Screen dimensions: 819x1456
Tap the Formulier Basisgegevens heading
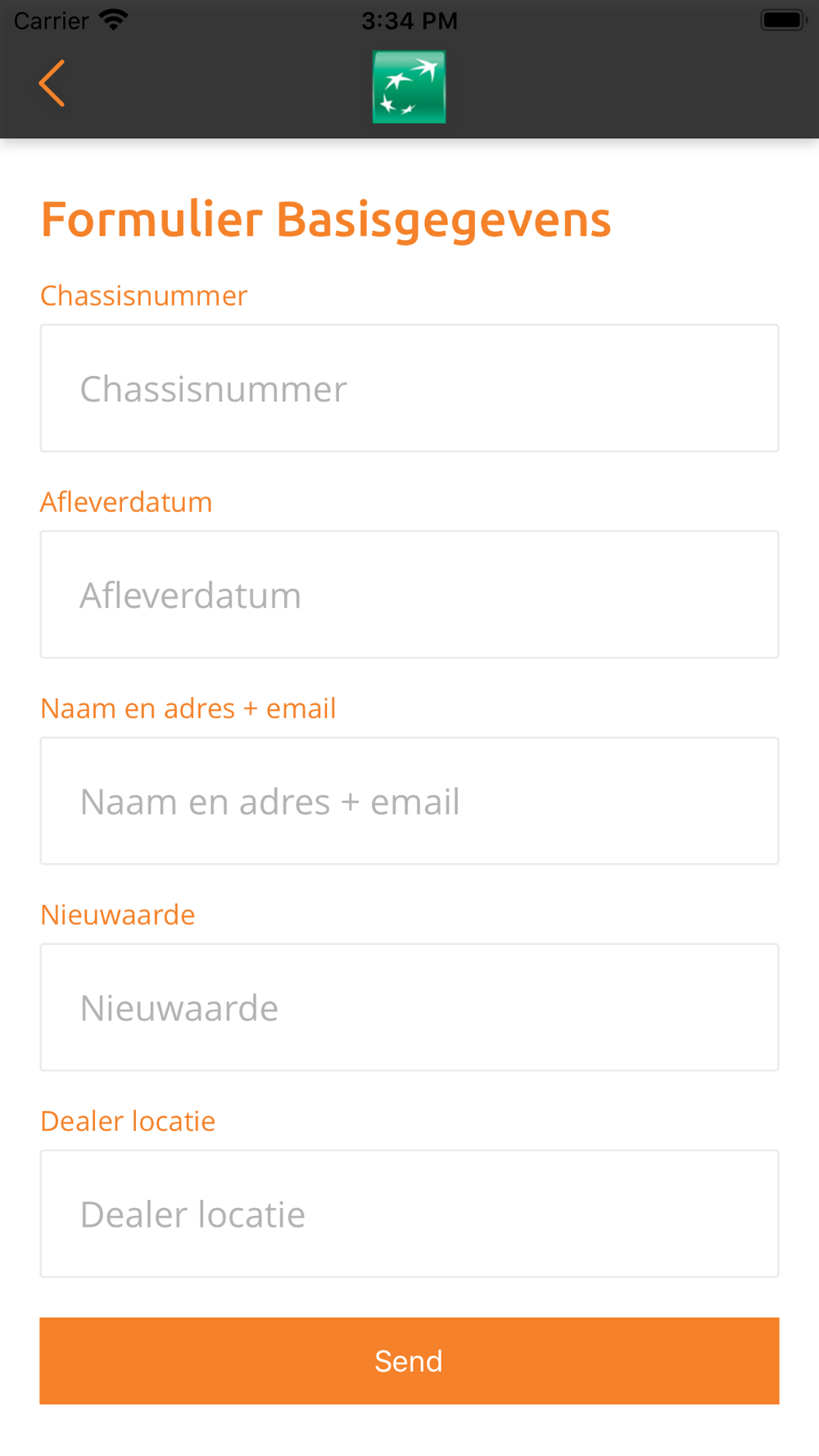tap(326, 220)
